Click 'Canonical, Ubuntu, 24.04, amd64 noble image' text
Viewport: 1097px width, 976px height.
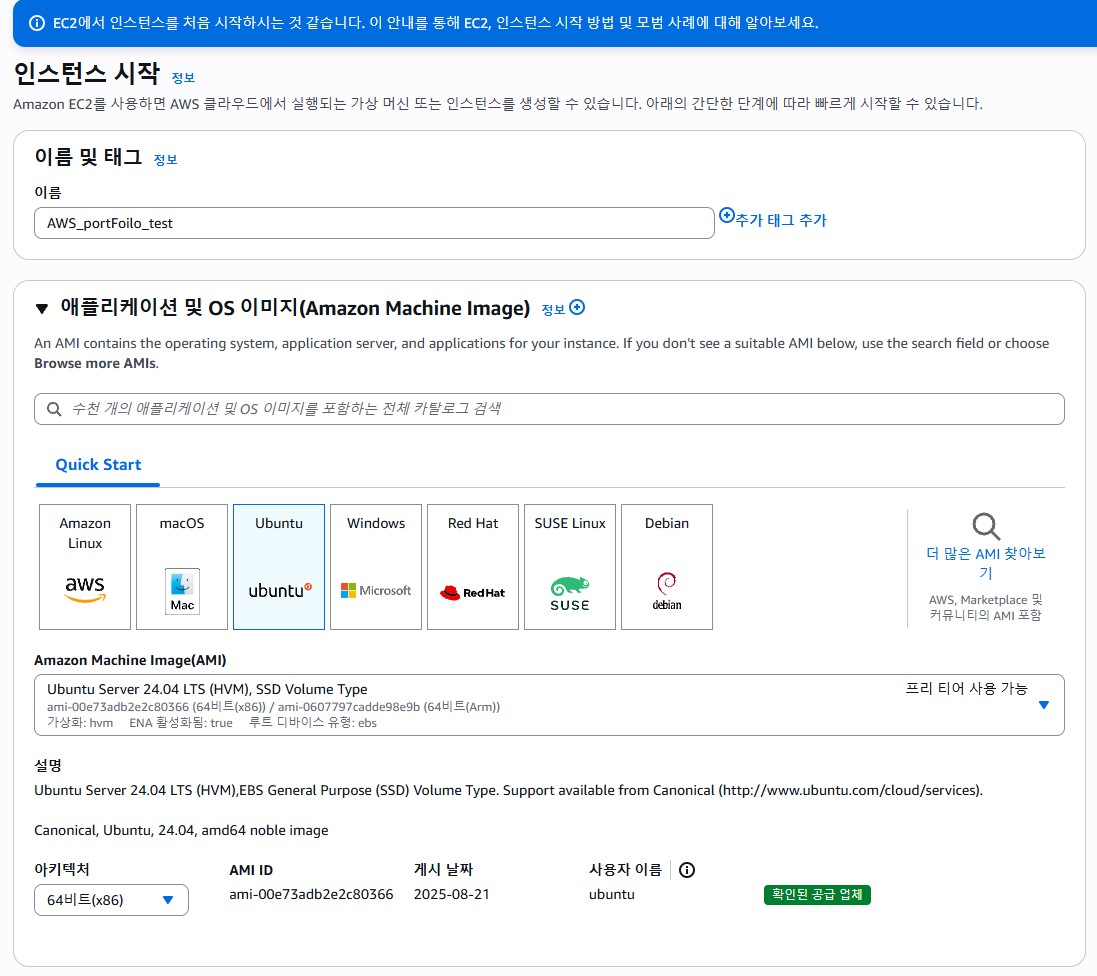(x=181, y=830)
